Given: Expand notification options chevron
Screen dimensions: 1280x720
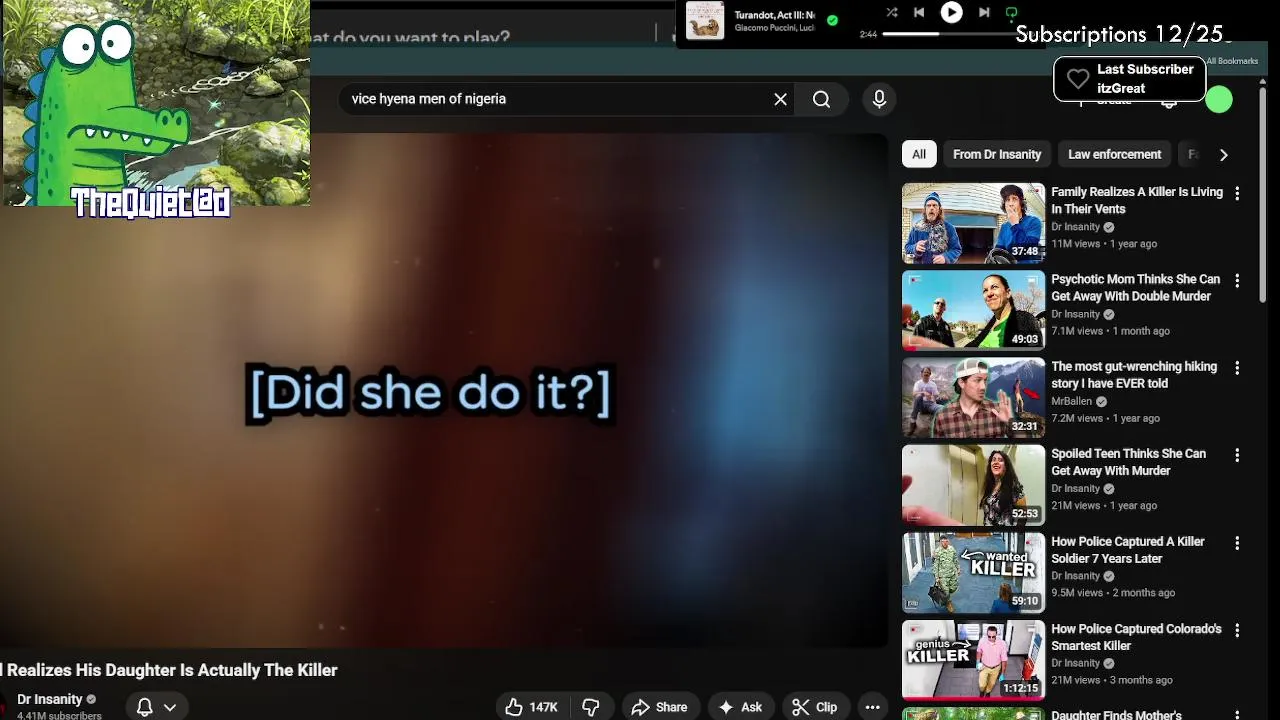Looking at the screenshot, I should tap(170, 707).
